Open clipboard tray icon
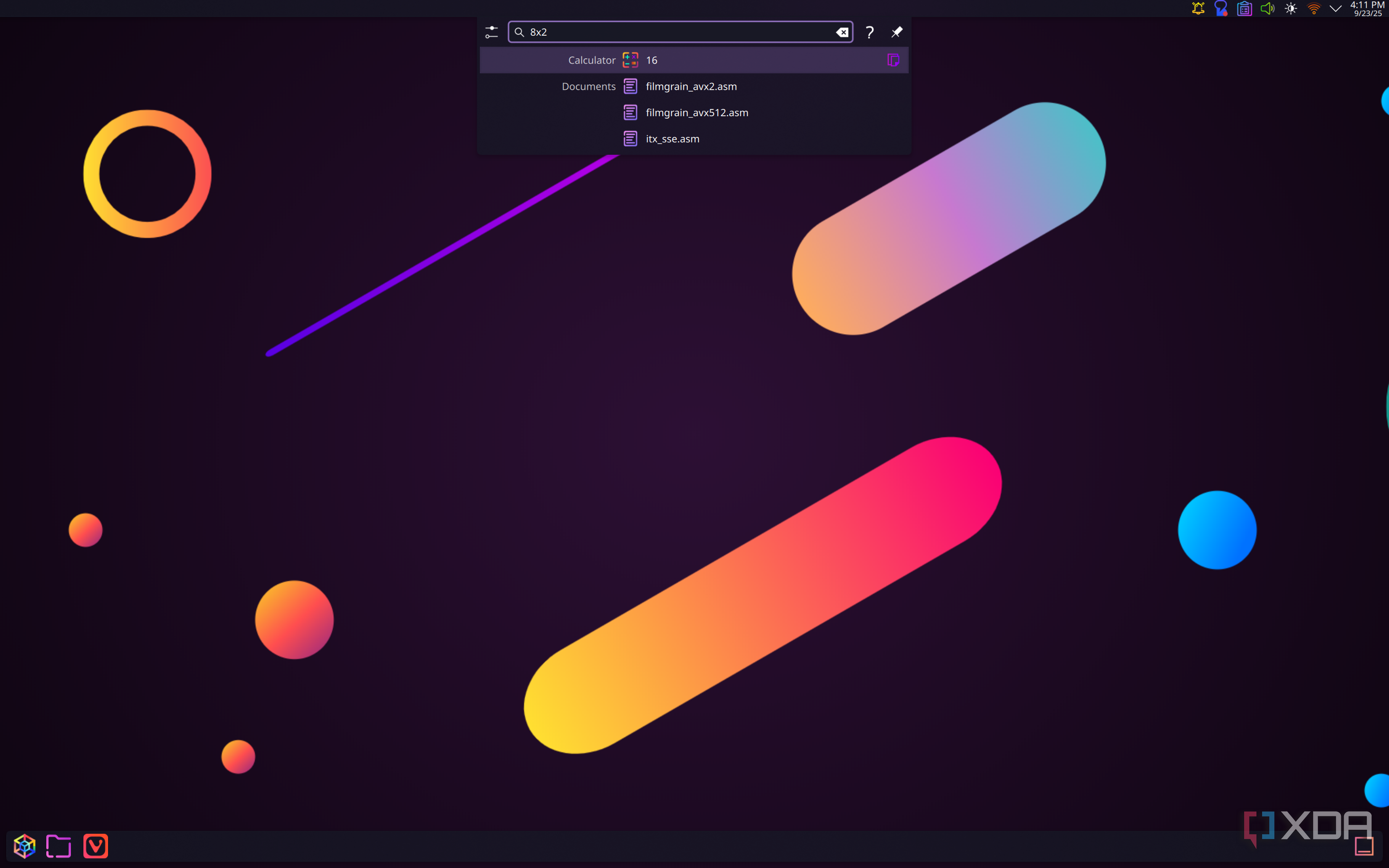 (1244, 9)
